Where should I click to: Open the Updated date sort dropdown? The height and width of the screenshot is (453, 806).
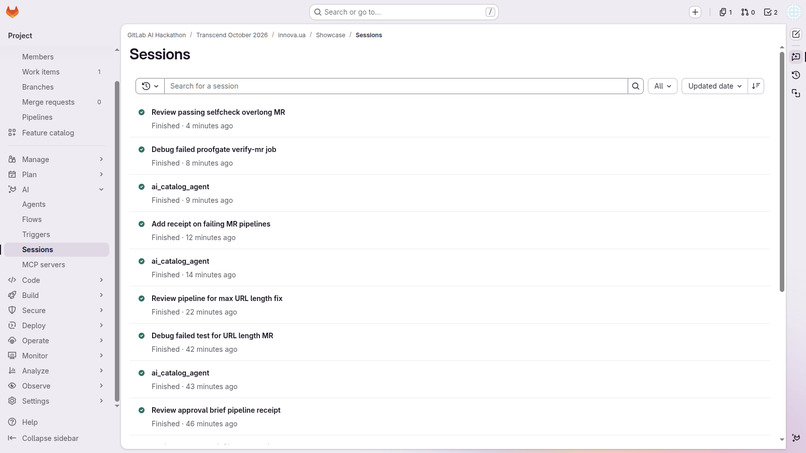(715, 86)
